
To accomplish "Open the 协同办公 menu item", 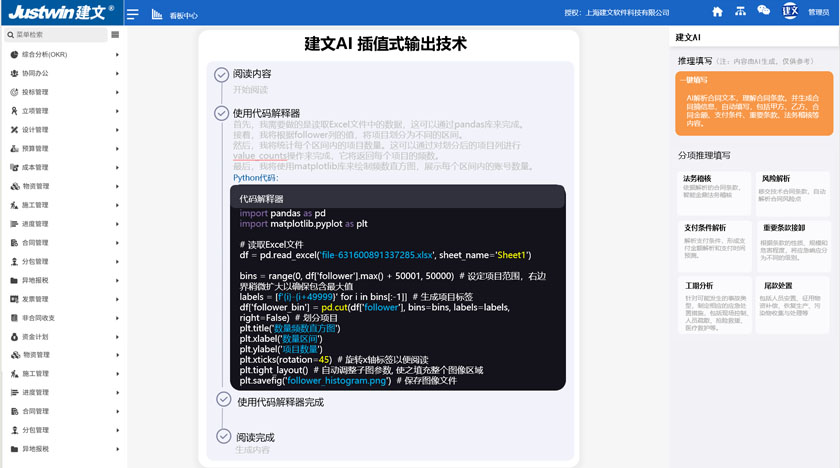I will [x=35, y=73].
